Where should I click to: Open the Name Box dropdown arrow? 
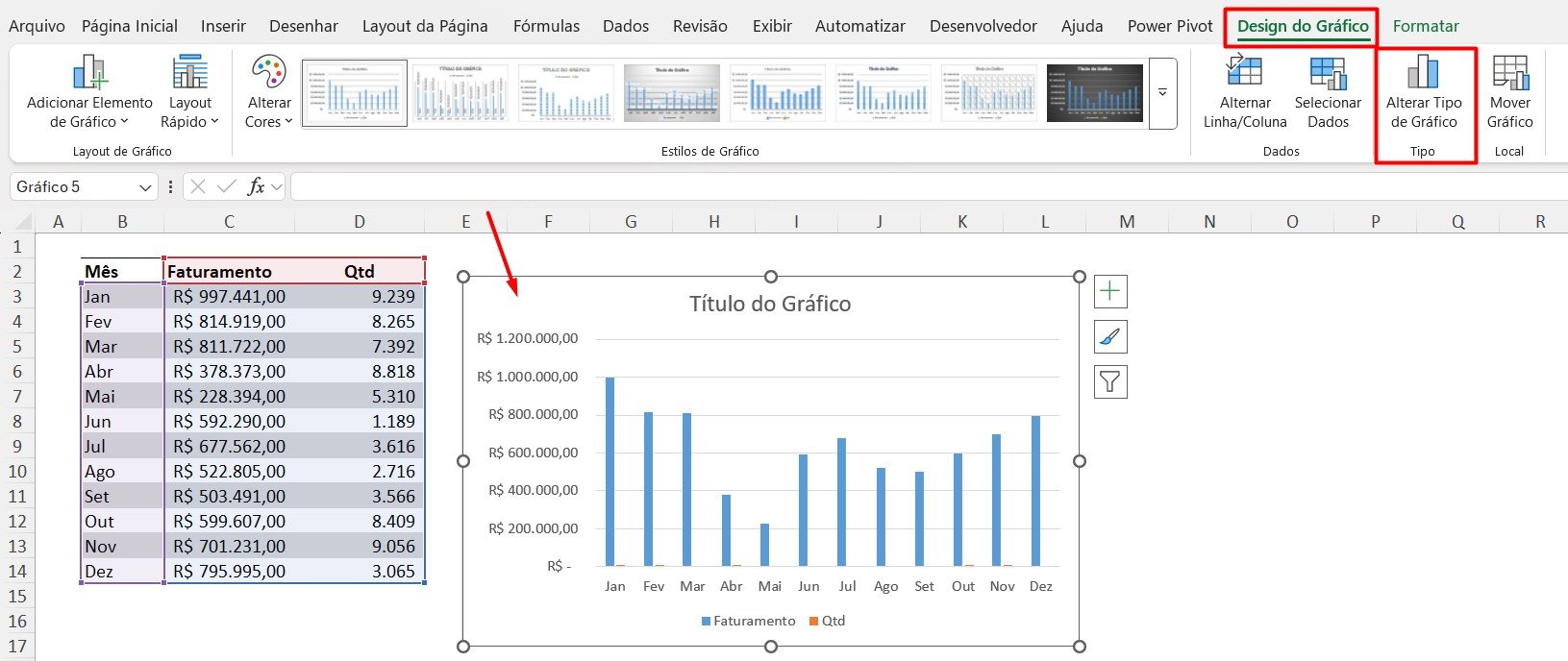coord(145,187)
